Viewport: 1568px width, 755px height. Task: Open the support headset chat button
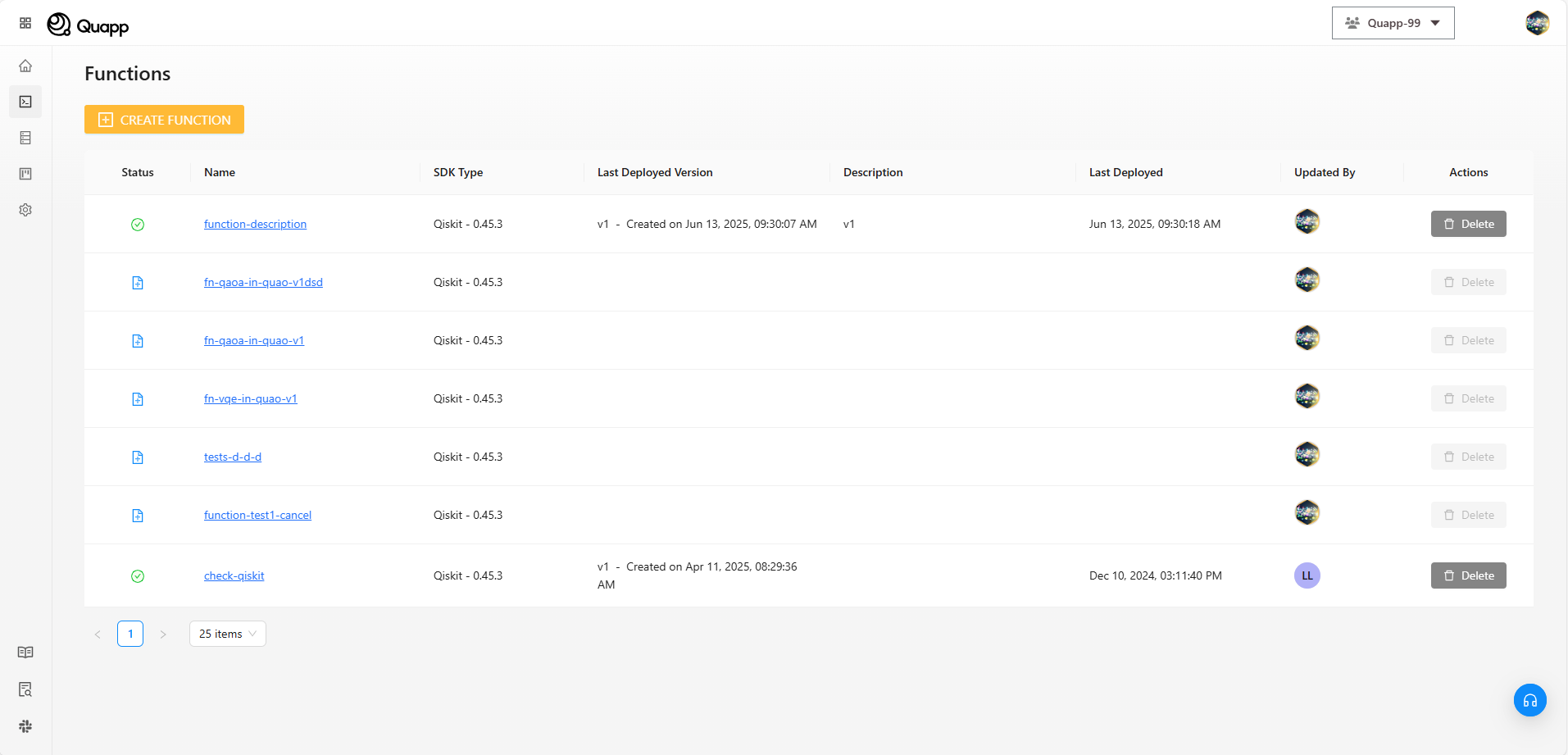[x=1529, y=700]
